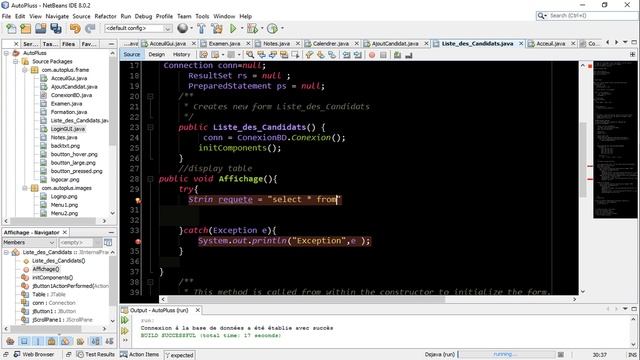Click the New File toolbar icon
The height and width of the screenshot is (360, 640).
[x=11, y=29]
